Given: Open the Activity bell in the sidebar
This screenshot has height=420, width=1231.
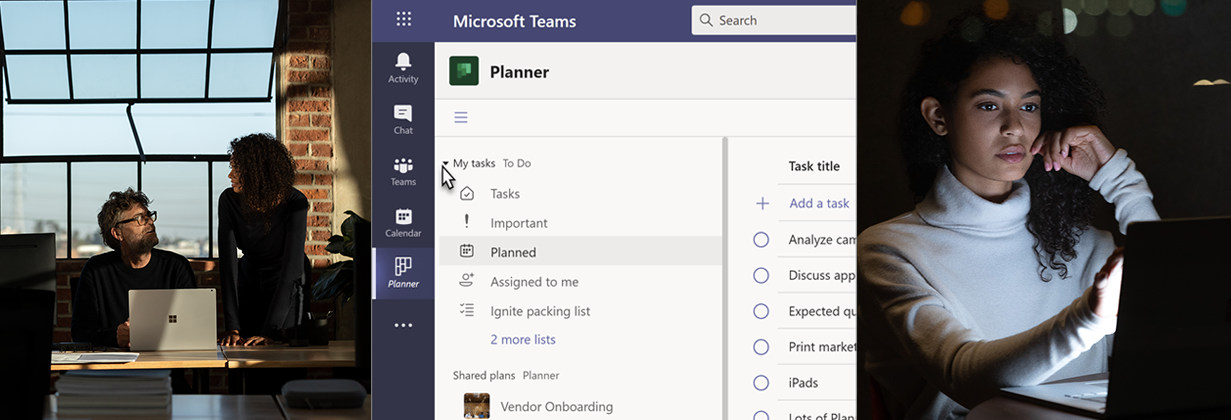Looking at the screenshot, I should click(x=403, y=68).
